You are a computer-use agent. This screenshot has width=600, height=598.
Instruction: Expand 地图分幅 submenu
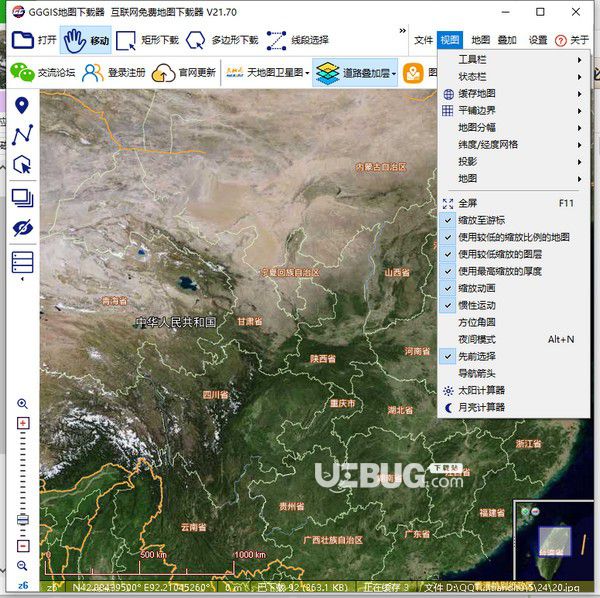pyautogui.click(x=513, y=127)
